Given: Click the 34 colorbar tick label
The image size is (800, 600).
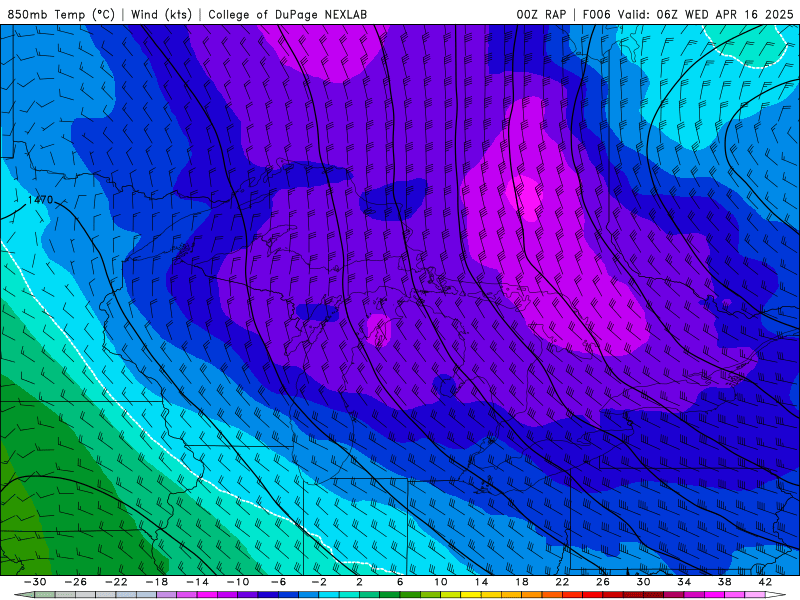Looking at the screenshot, I should [x=684, y=582].
